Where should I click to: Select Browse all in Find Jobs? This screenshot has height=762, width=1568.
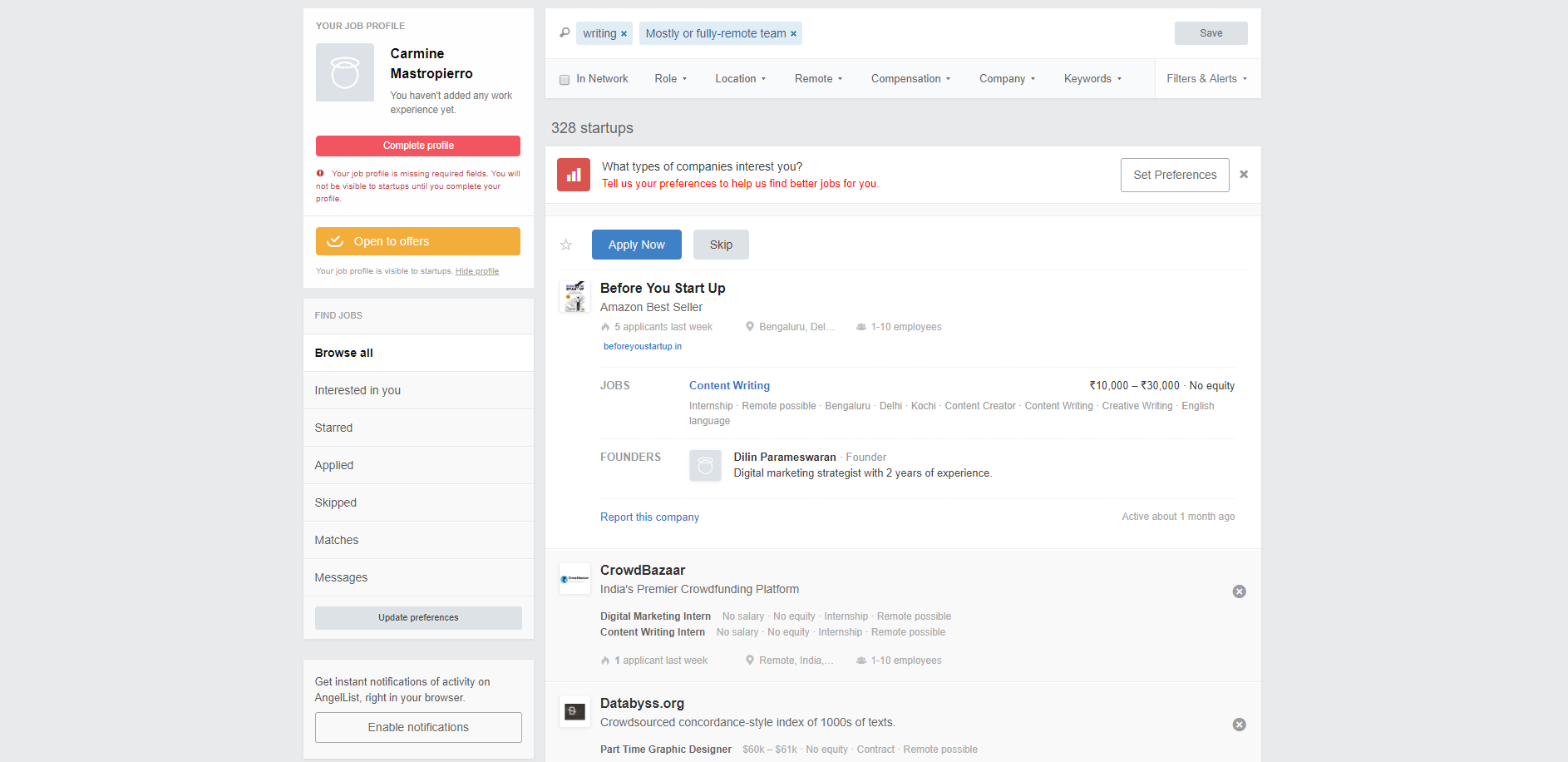418,353
